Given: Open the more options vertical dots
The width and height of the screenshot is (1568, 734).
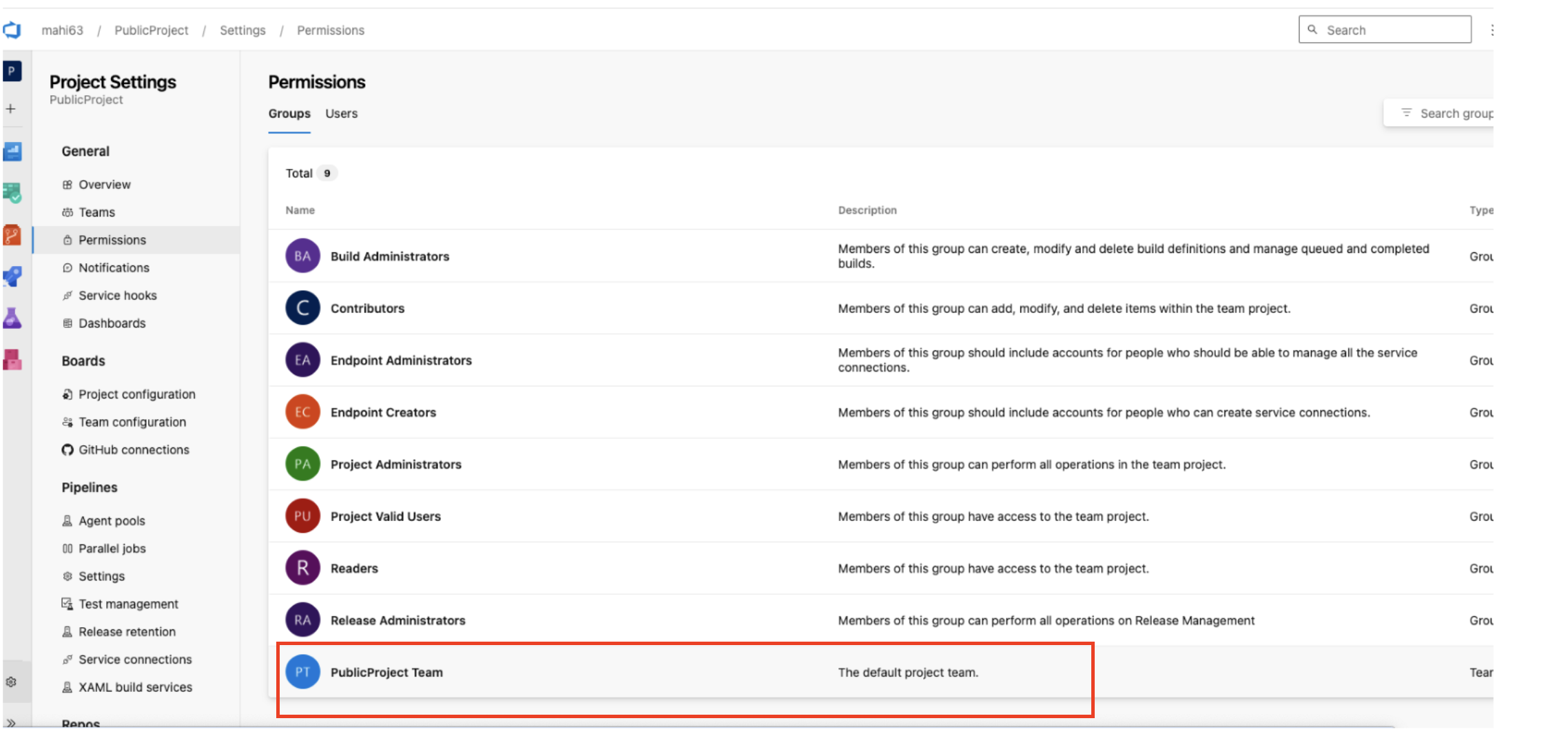Looking at the screenshot, I should [x=1492, y=30].
